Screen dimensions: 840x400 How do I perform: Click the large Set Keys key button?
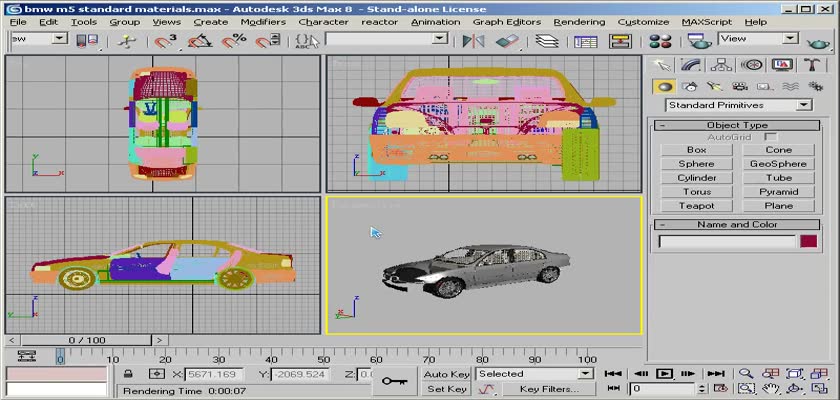point(394,381)
